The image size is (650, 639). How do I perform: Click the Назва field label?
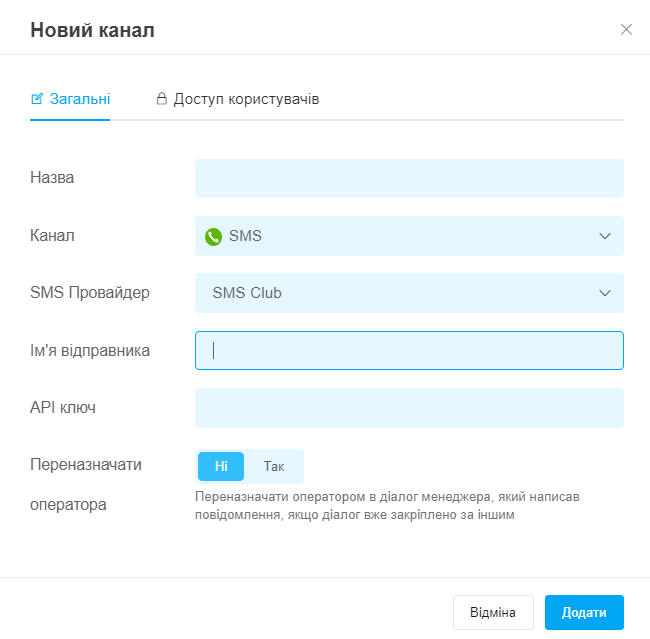[x=52, y=177]
